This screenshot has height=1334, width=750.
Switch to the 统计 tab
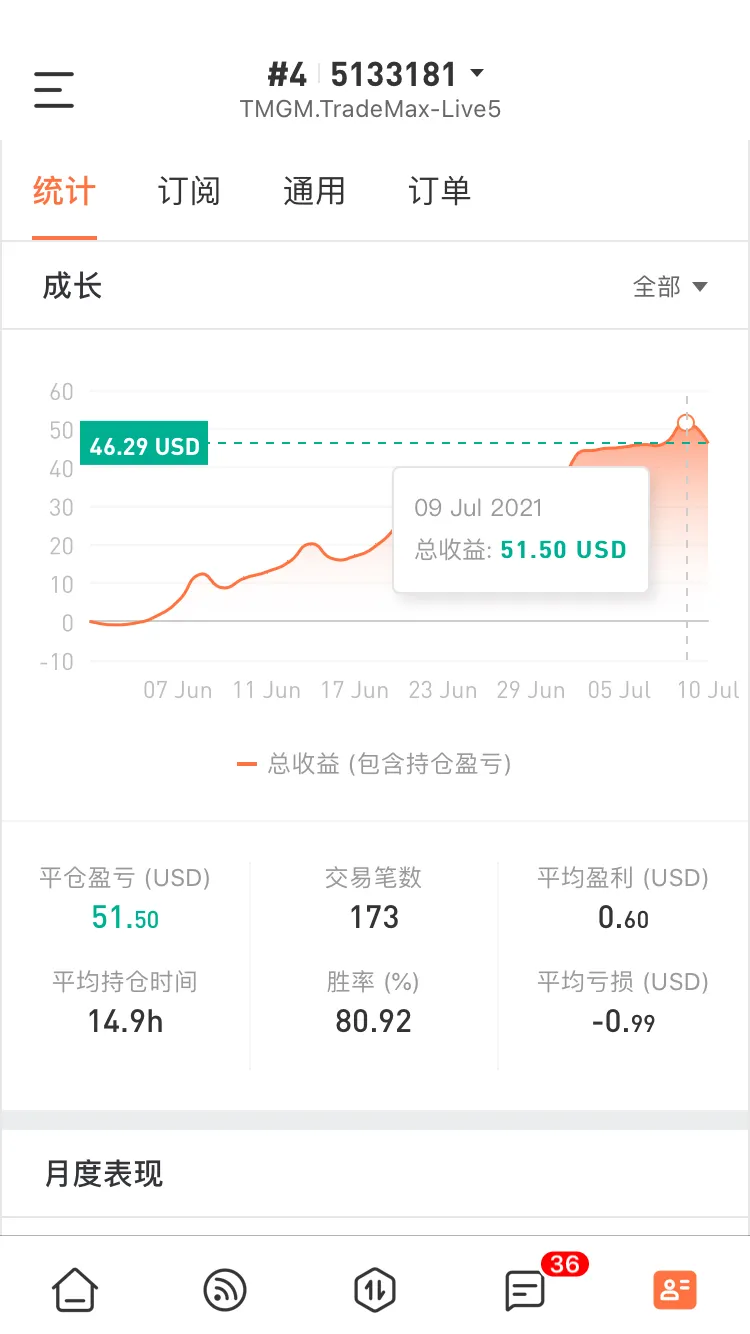click(64, 191)
